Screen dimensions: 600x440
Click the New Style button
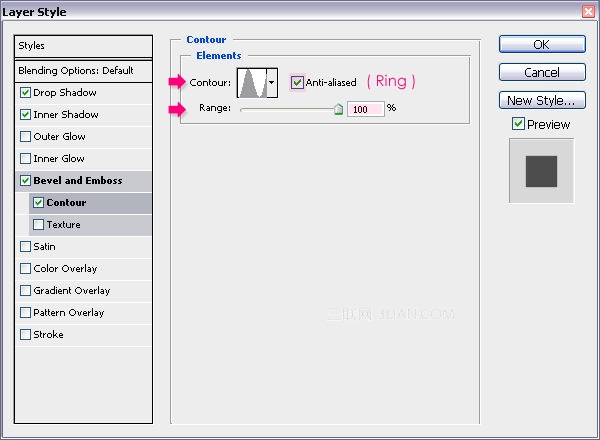coord(542,100)
